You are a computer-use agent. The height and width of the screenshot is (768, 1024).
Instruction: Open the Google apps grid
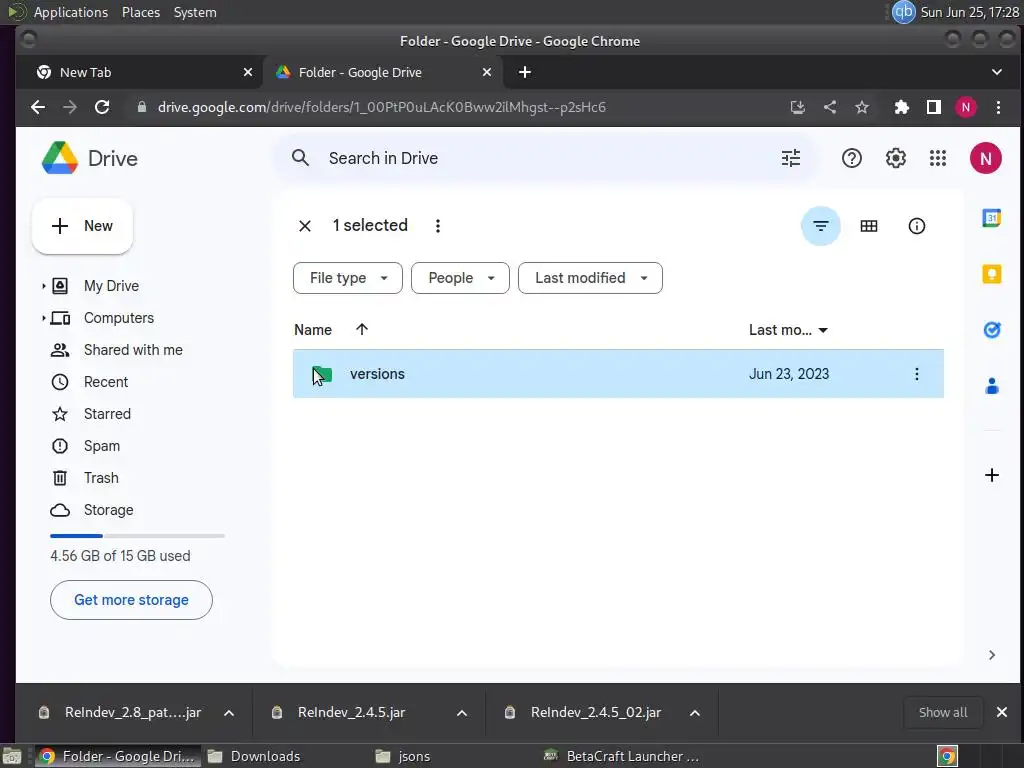pyautogui.click(x=938, y=158)
